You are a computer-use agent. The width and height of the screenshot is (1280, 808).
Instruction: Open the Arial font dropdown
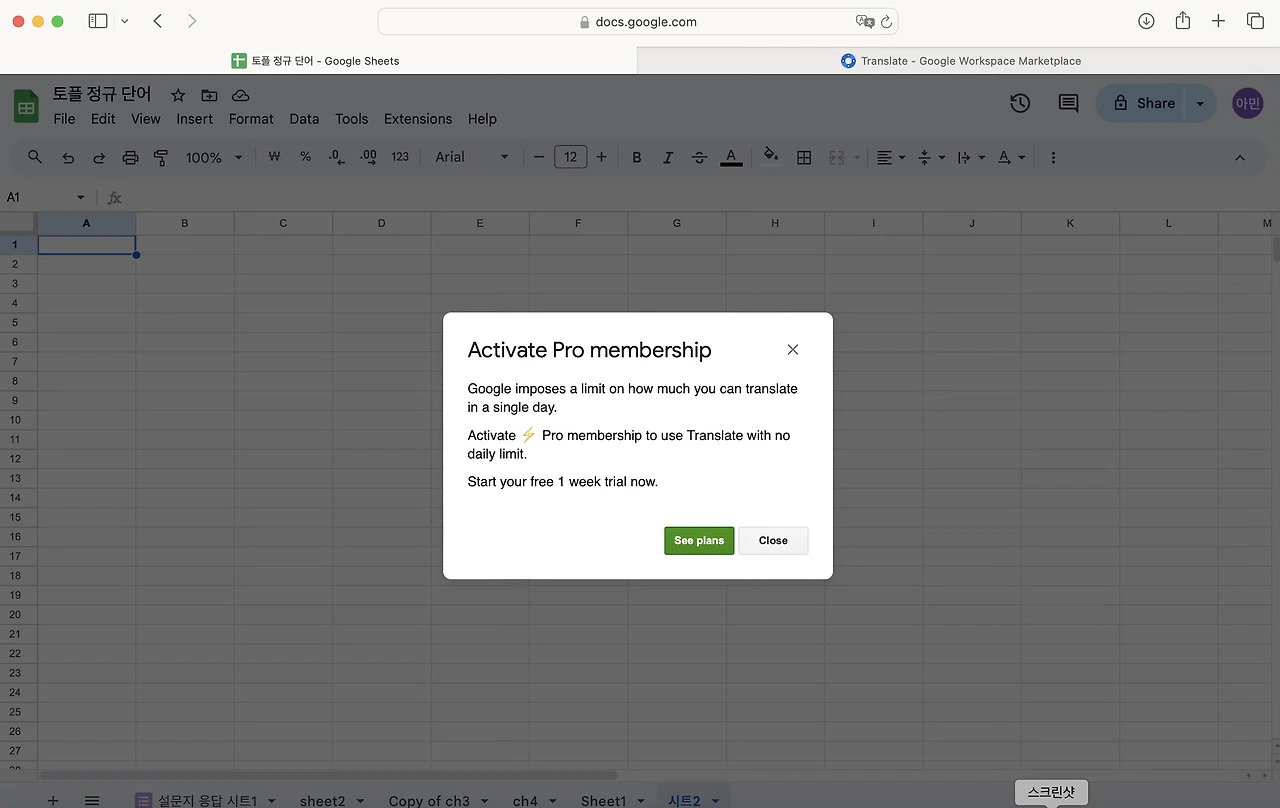click(x=472, y=157)
